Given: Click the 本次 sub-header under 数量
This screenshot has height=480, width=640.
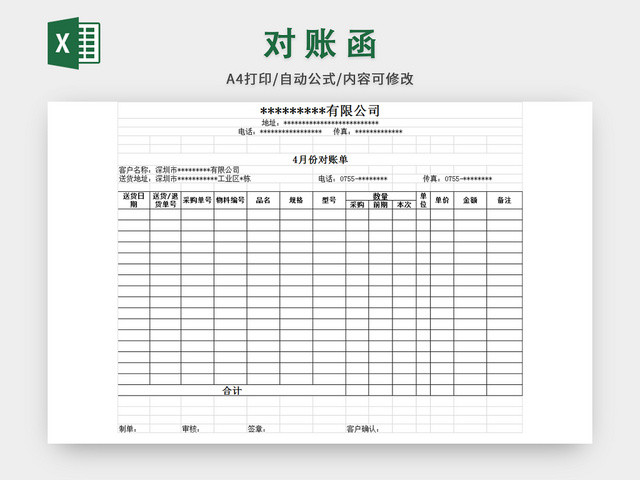Looking at the screenshot, I should 404,204.
